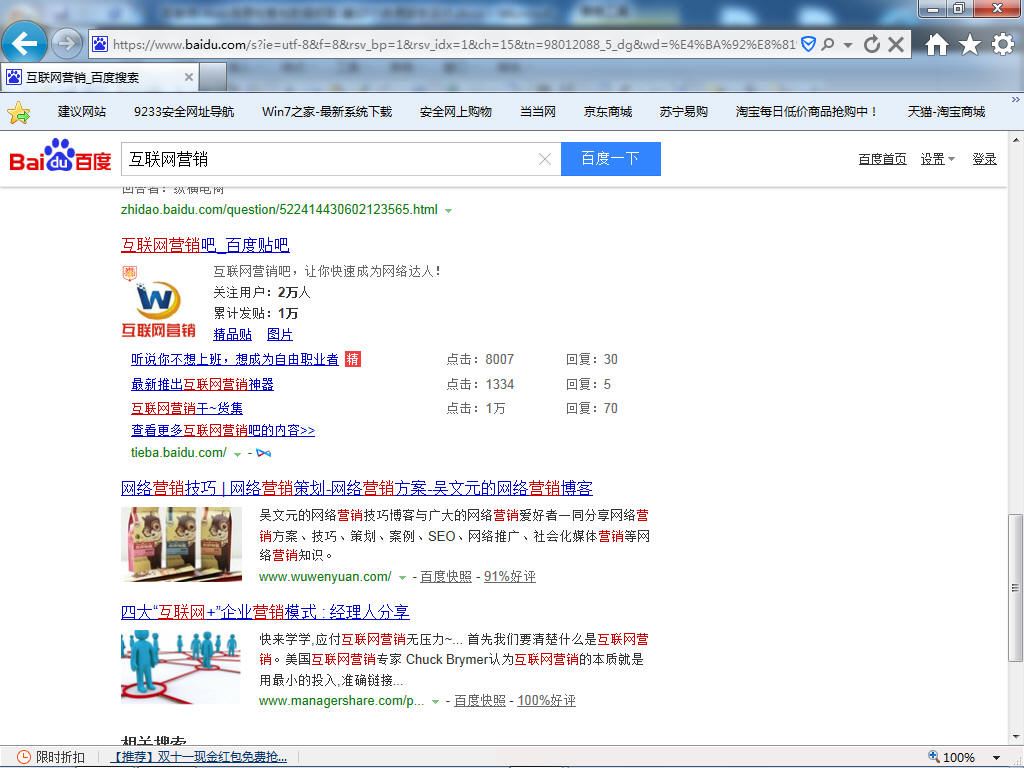Open the 图片 link under tieba result

tap(280, 334)
